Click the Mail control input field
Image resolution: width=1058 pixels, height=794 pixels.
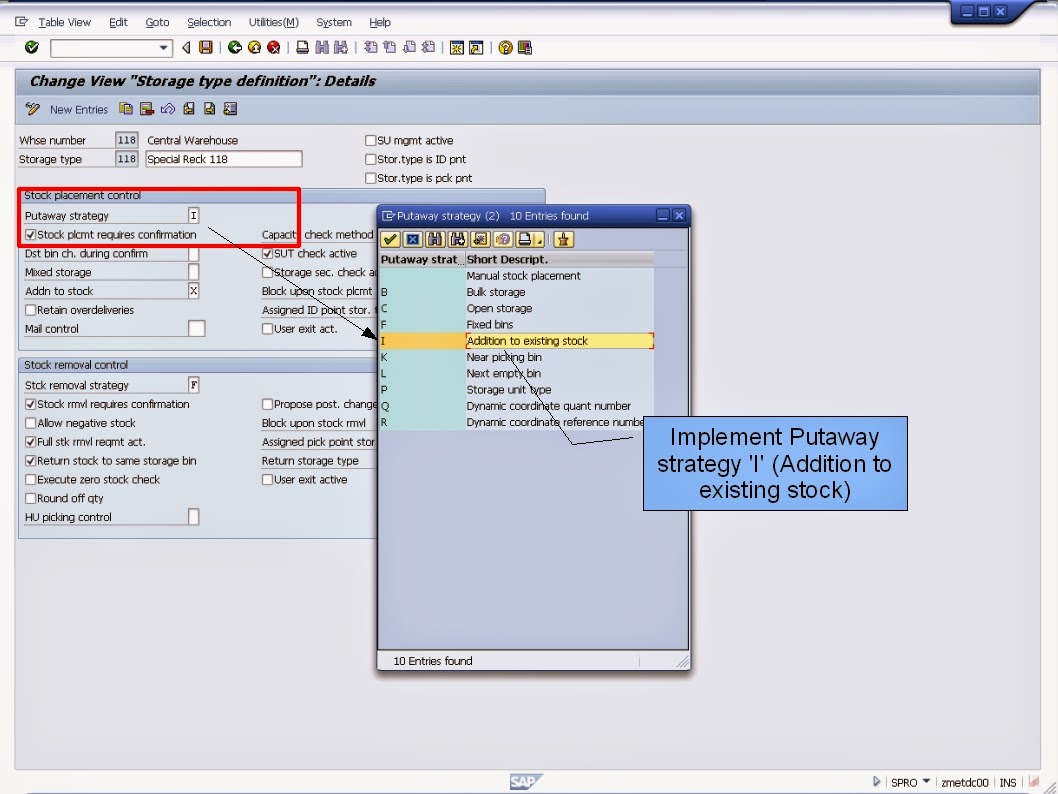(196, 329)
